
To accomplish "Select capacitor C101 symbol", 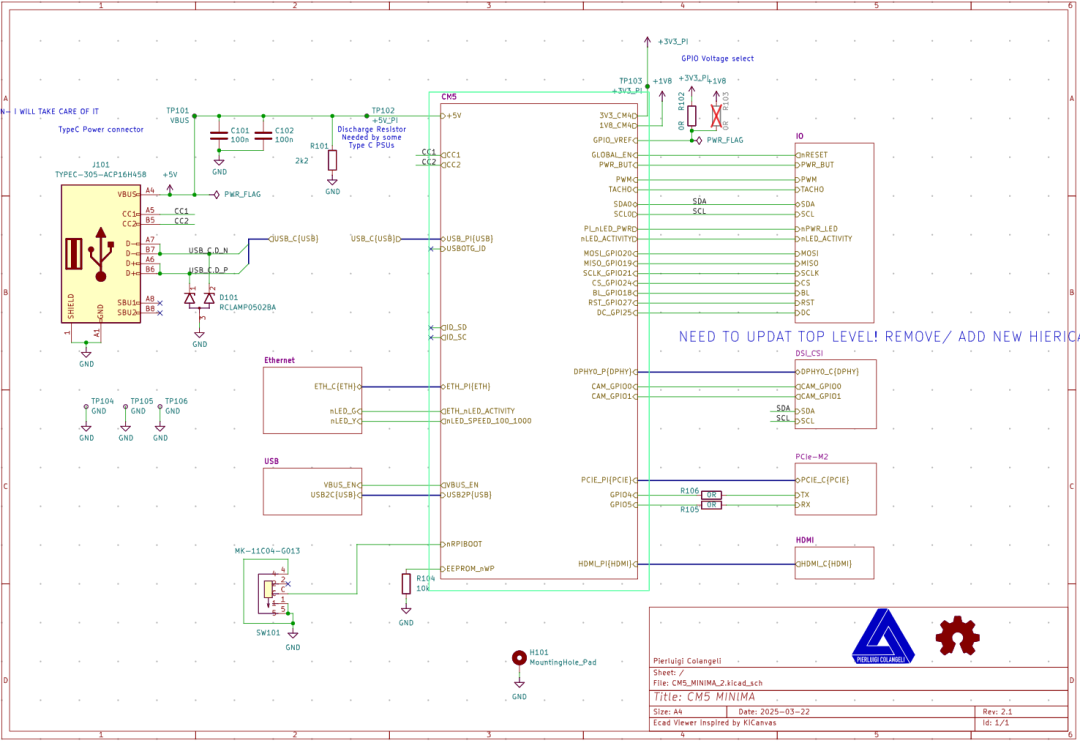I will [x=219, y=136].
